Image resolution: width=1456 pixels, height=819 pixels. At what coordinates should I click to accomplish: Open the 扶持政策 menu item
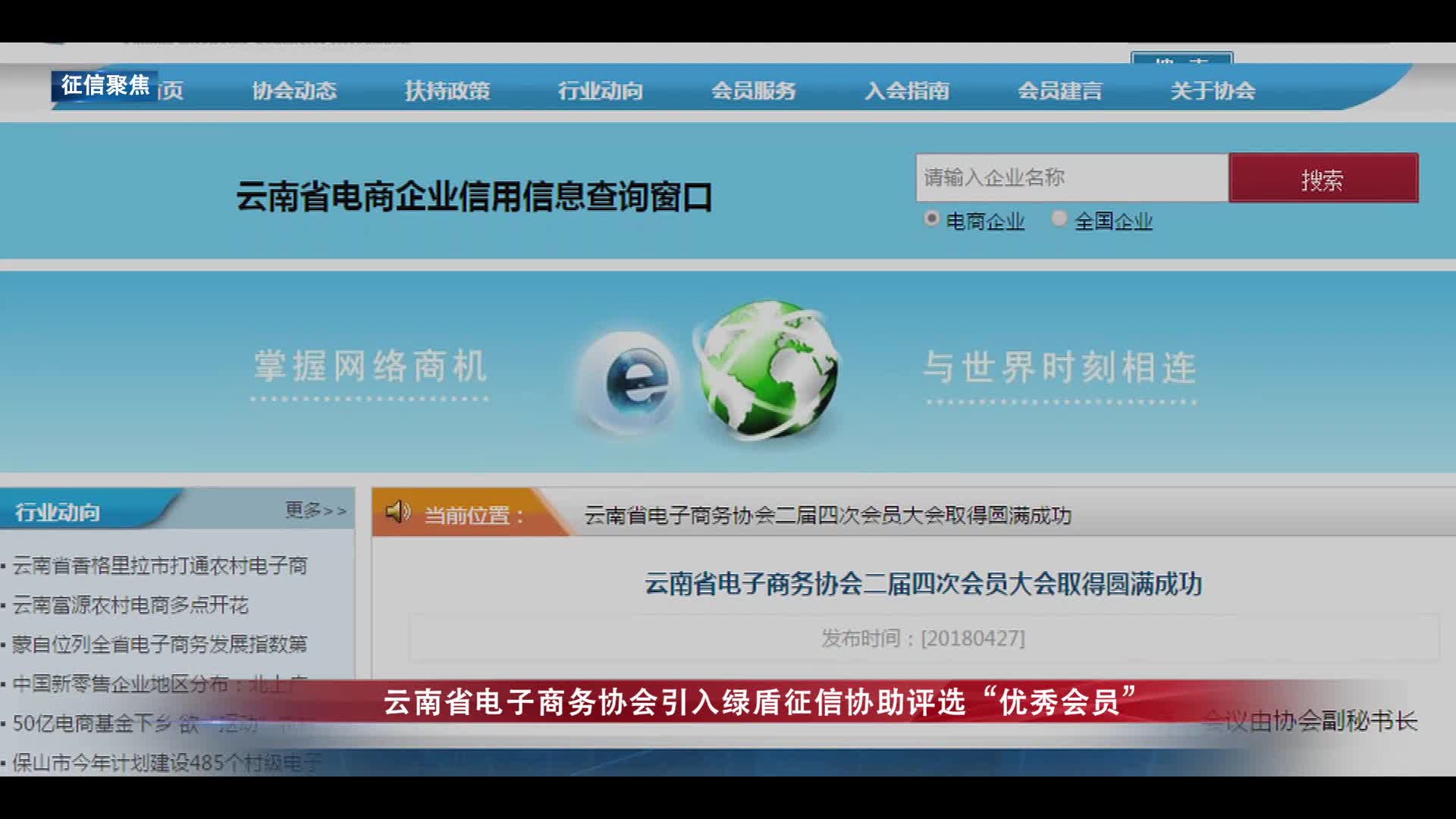[448, 90]
